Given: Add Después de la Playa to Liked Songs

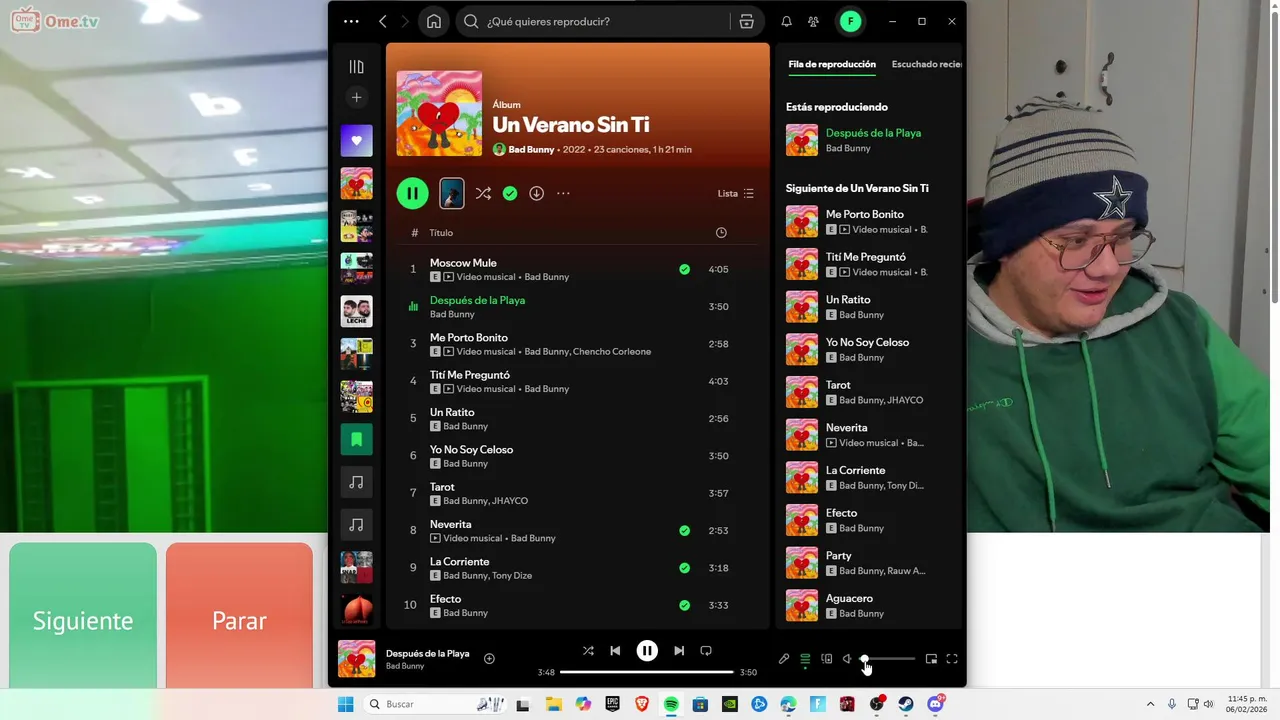Looking at the screenshot, I should pyautogui.click(x=489, y=658).
